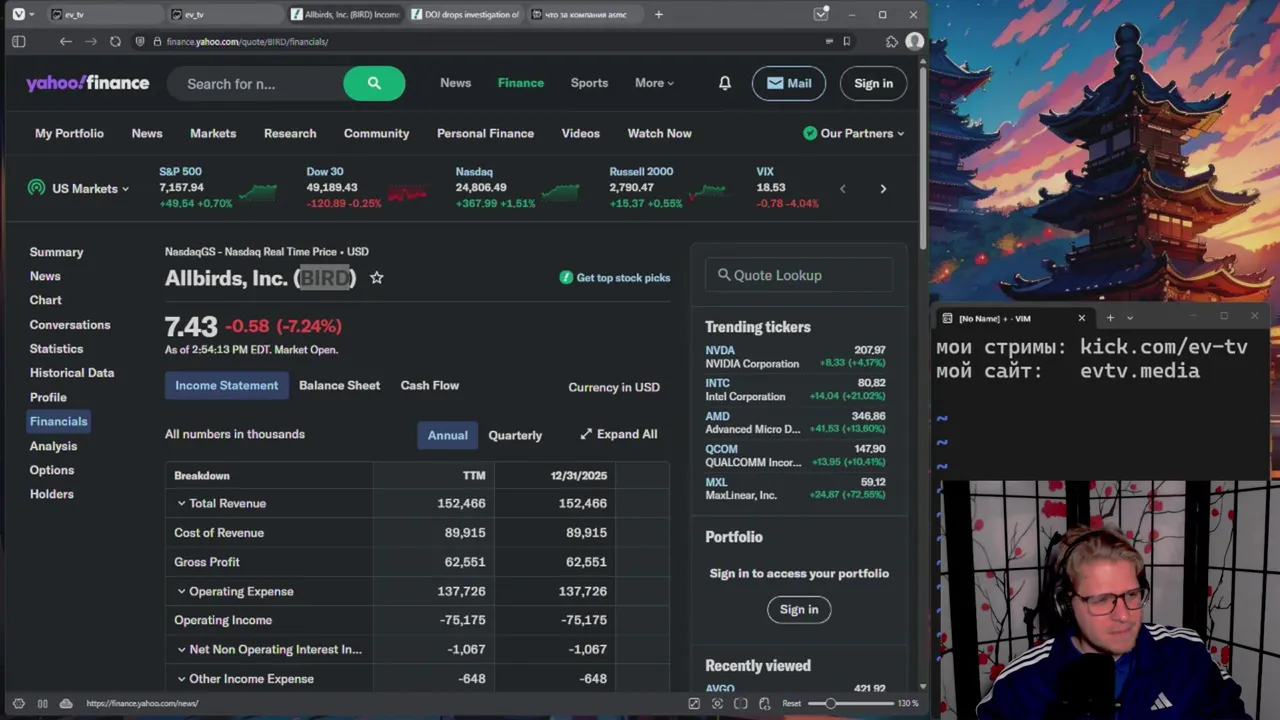
Task: Switch to Quarterly period
Action: click(x=515, y=435)
